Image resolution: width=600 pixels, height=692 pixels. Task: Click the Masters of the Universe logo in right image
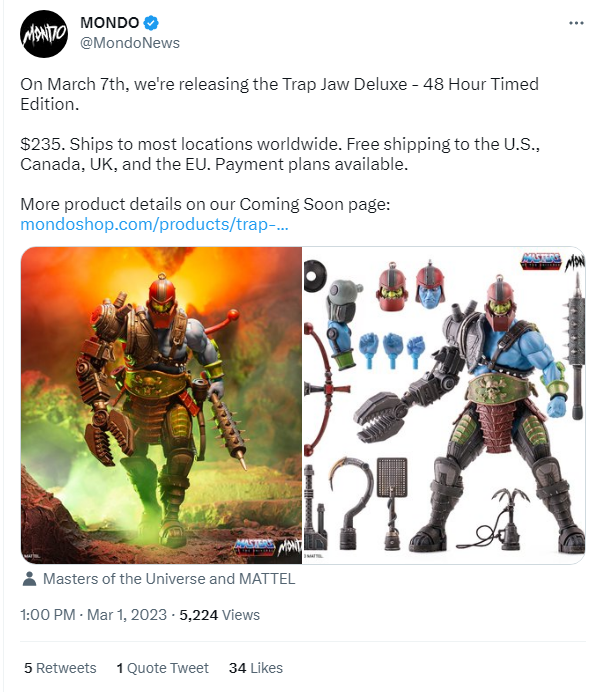pos(541,260)
